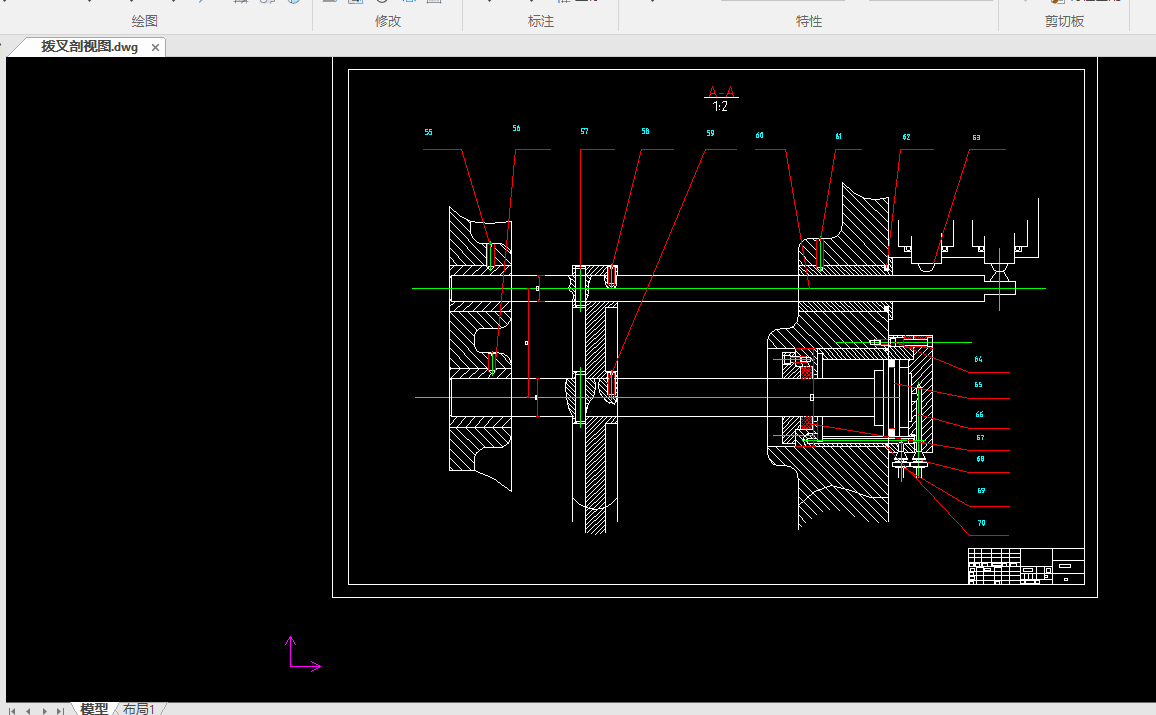
Task: Expand the 修改 ribbon panel label
Action: pos(388,21)
